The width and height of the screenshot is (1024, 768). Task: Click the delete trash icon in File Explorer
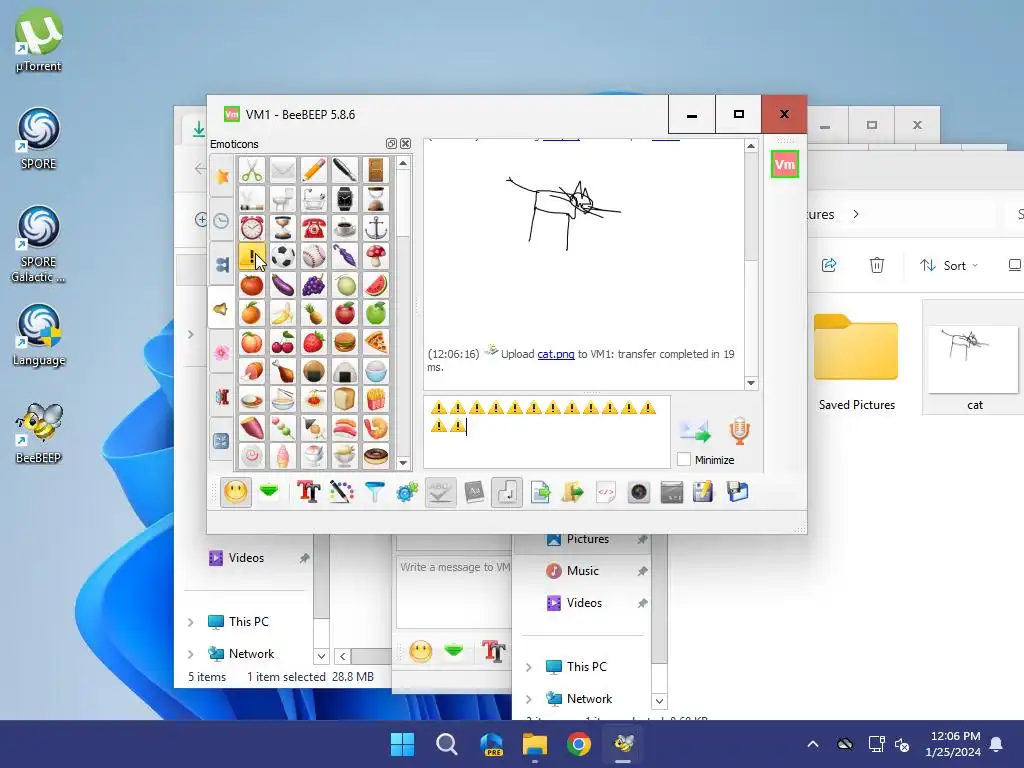[876, 265]
